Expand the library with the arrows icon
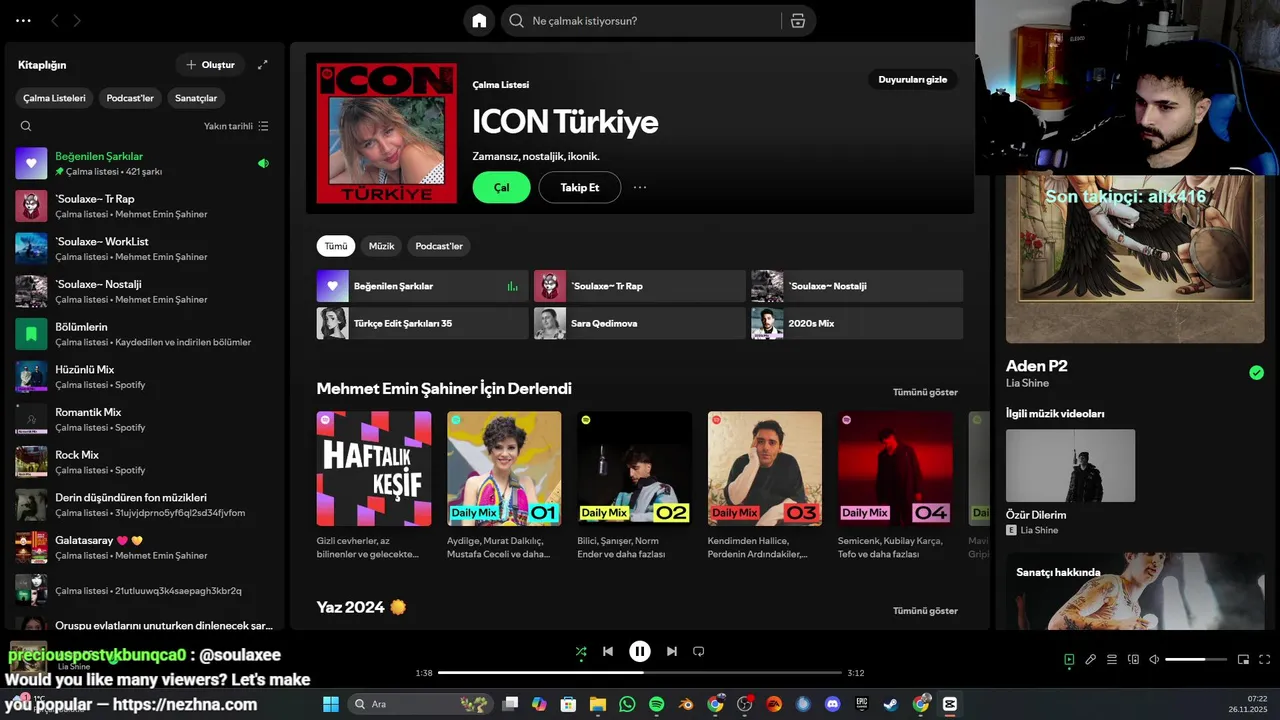This screenshot has height=720, width=1280. pyautogui.click(x=263, y=65)
